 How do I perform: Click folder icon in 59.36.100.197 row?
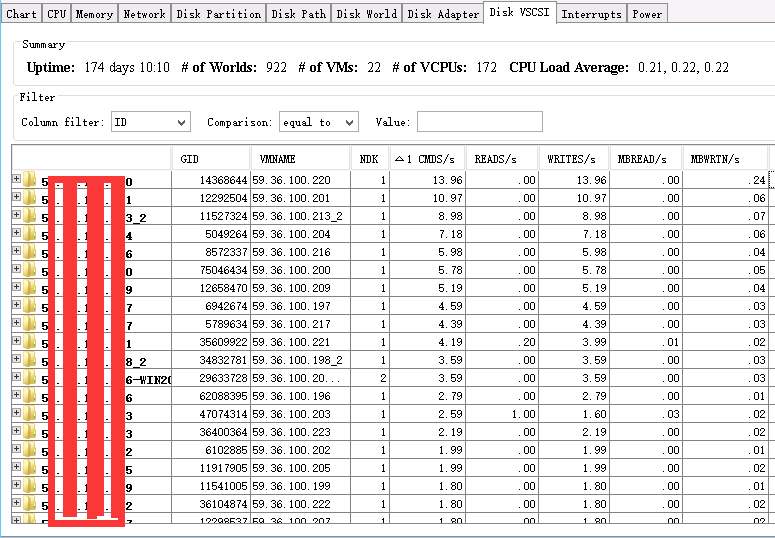point(30,305)
